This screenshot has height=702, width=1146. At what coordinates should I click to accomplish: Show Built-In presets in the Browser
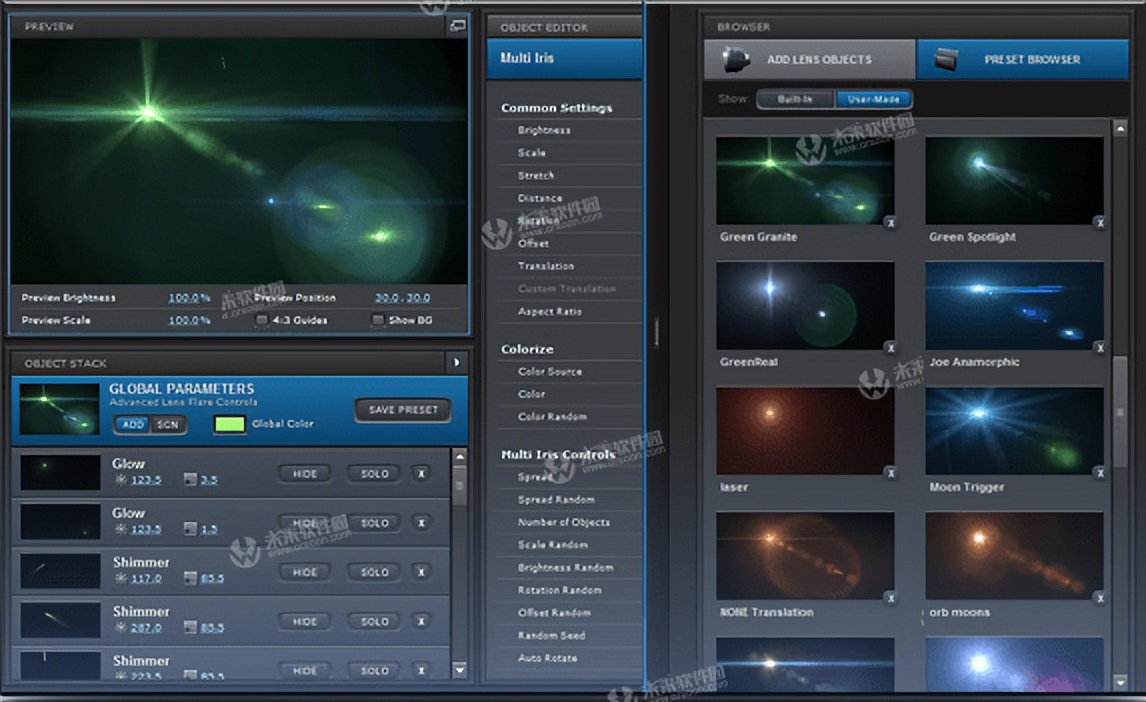click(x=795, y=99)
